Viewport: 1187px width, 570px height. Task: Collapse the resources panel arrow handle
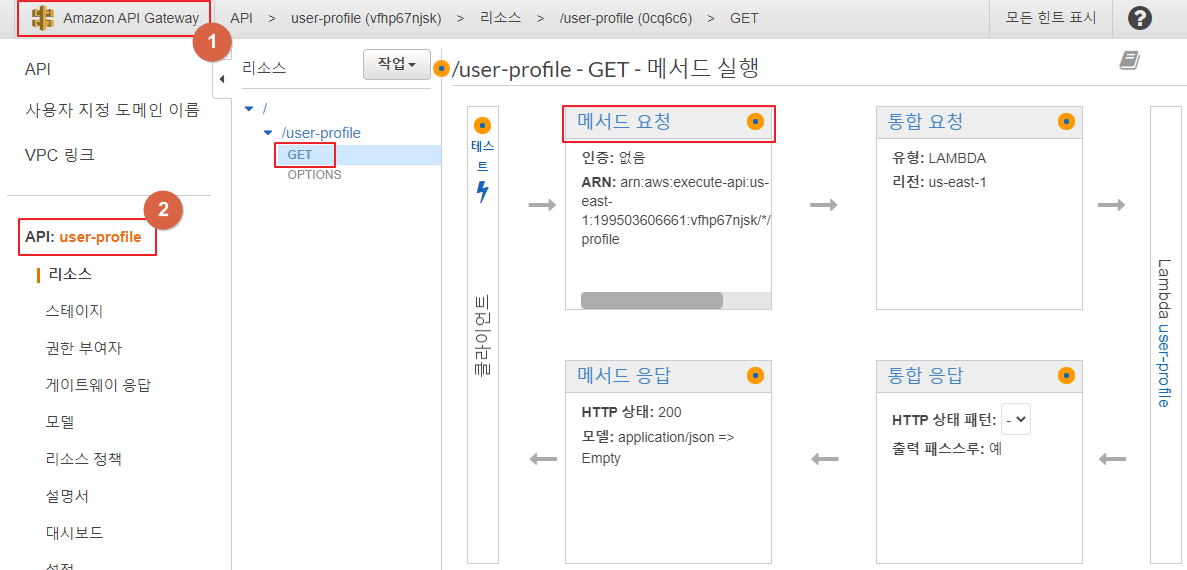pyautogui.click(x=222, y=79)
